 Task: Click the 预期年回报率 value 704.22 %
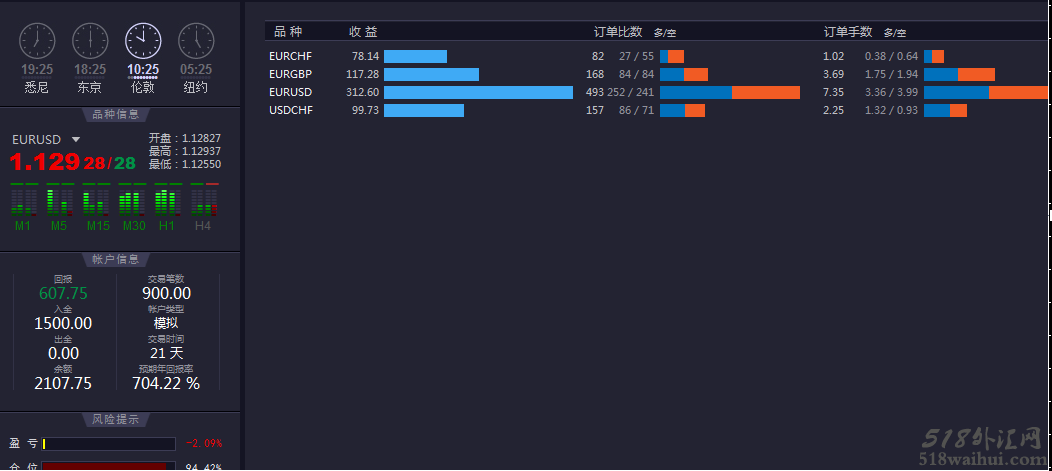tap(166, 383)
